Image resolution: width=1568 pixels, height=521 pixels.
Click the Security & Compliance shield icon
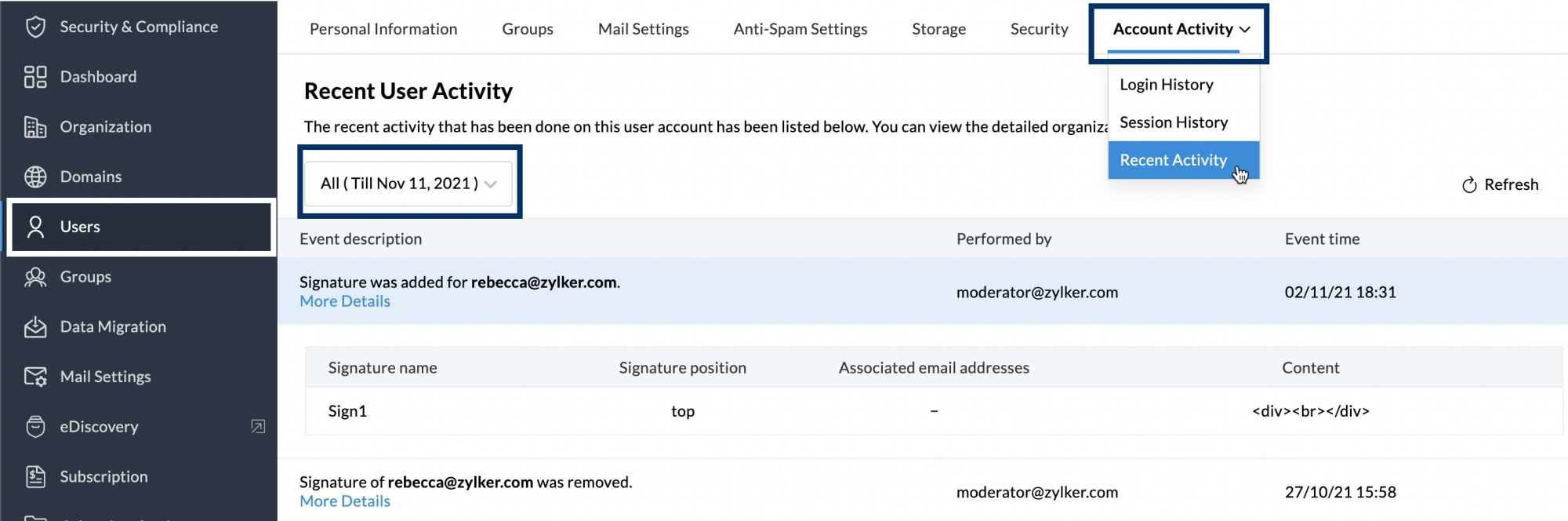point(35,27)
